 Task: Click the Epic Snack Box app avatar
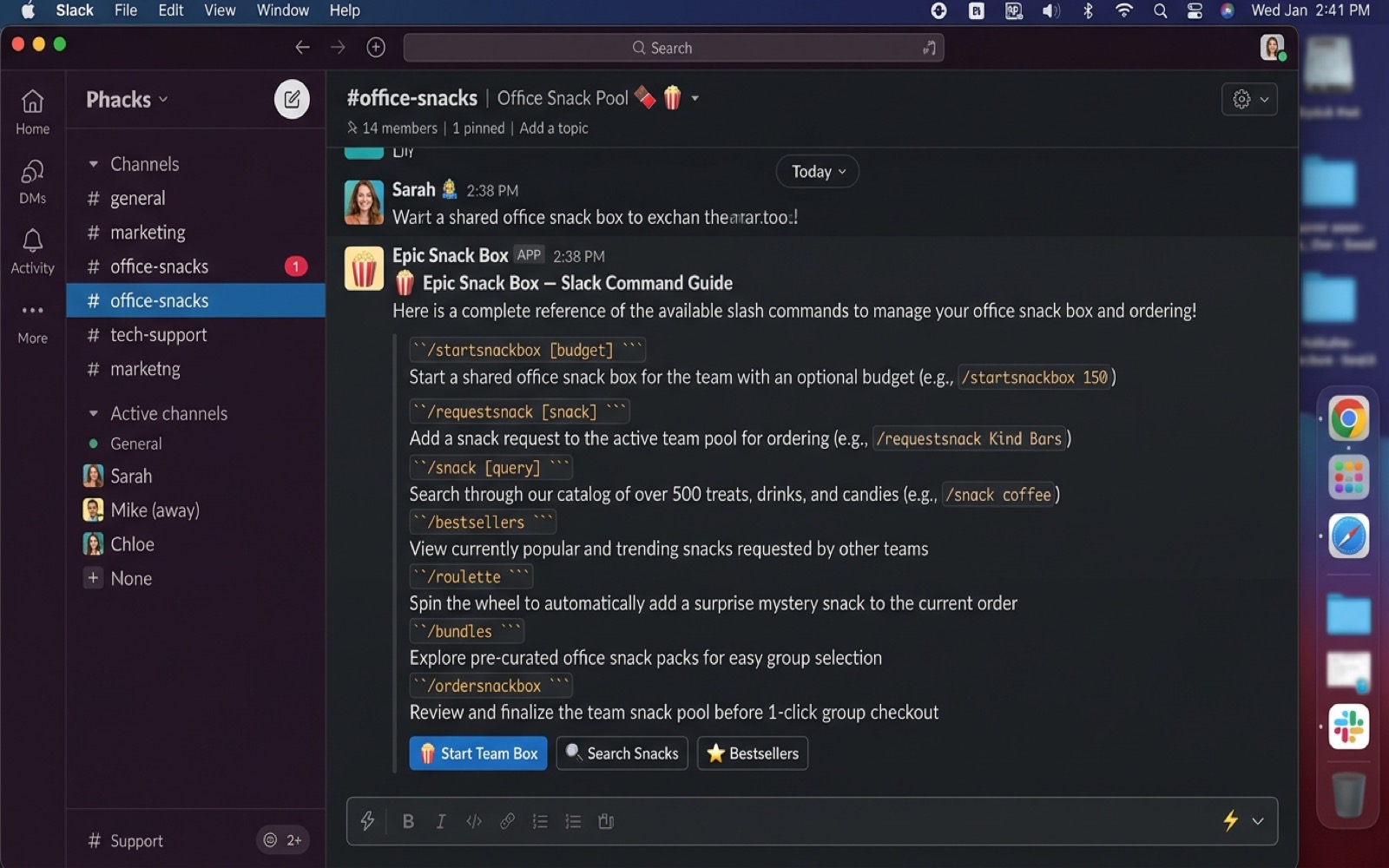point(364,268)
